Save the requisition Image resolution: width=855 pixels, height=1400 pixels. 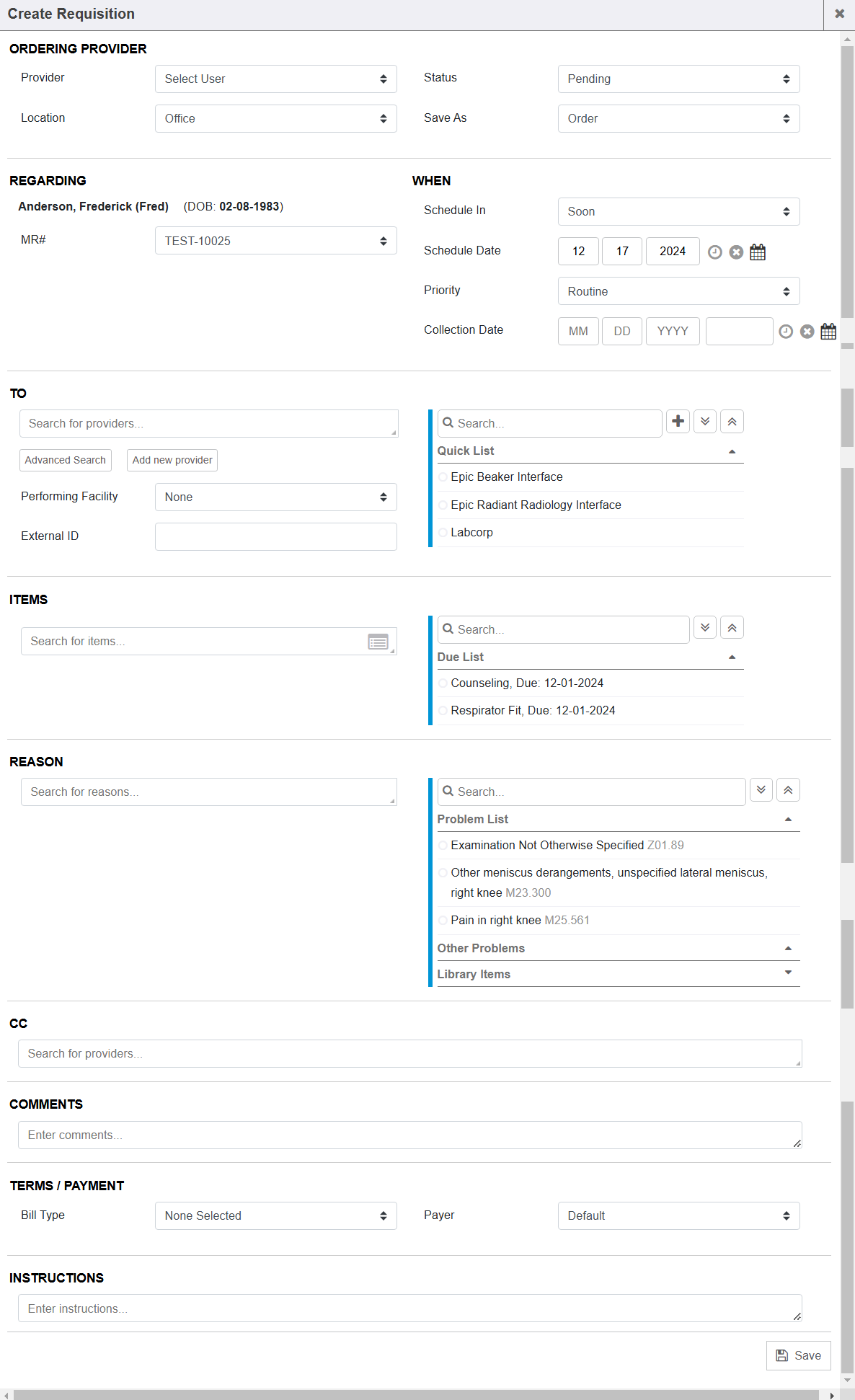(x=798, y=1356)
